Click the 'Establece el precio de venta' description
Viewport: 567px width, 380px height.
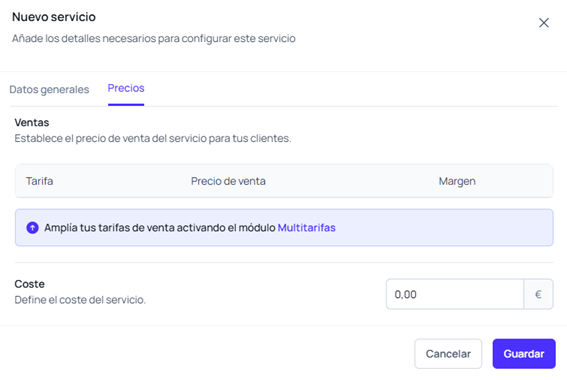(x=153, y=138)
